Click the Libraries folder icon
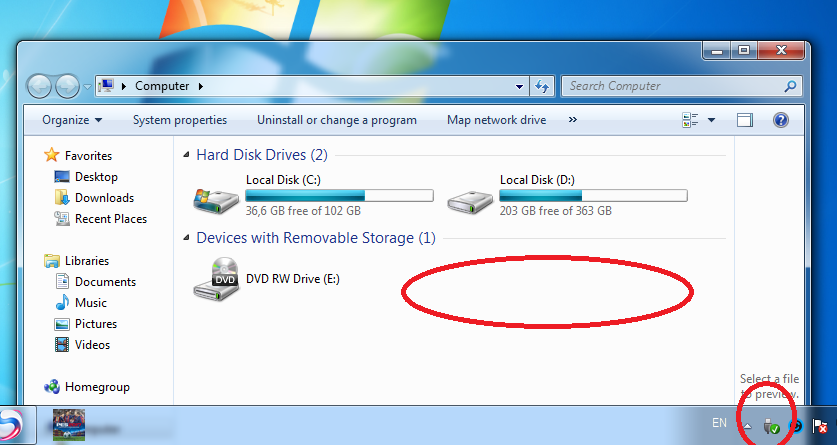Image resolution: width=837 pixels, height=445 pixels. tap(52, 261)
